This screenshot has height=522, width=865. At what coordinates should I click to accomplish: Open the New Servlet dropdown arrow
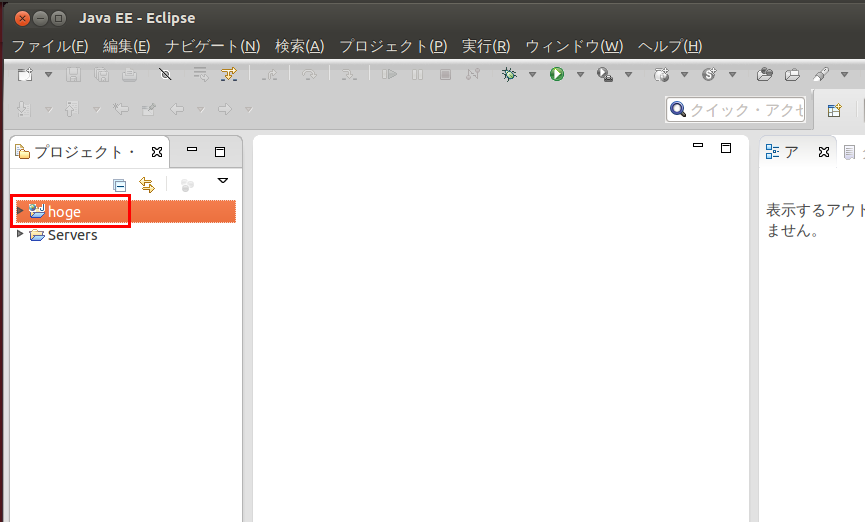pyautogui.click(x=733, y=74)
